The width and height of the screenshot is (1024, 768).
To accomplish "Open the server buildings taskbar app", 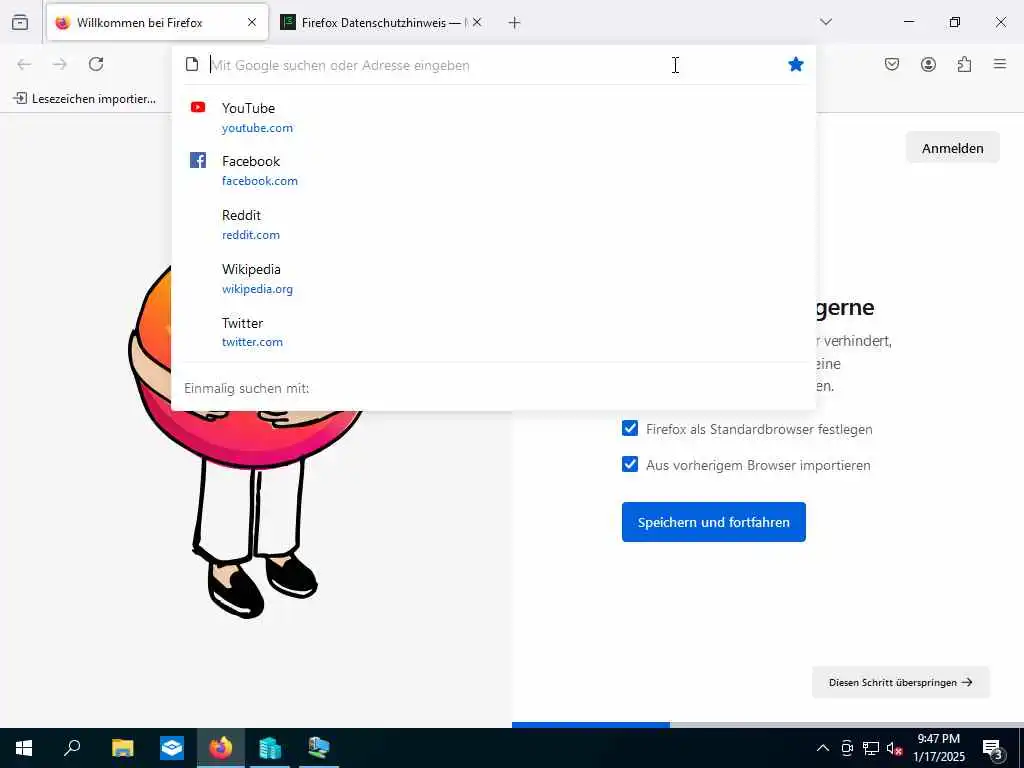I will point(270,748).
